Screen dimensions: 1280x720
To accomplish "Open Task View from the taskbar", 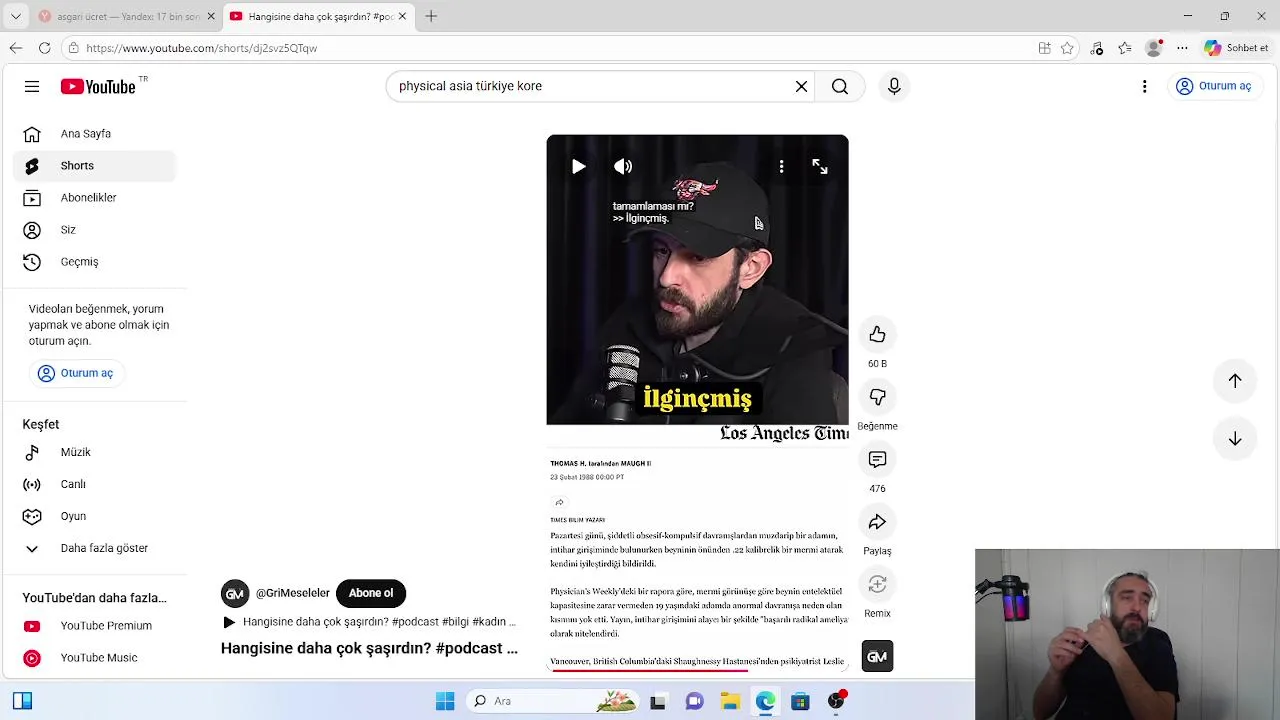I will coord(657,701).
